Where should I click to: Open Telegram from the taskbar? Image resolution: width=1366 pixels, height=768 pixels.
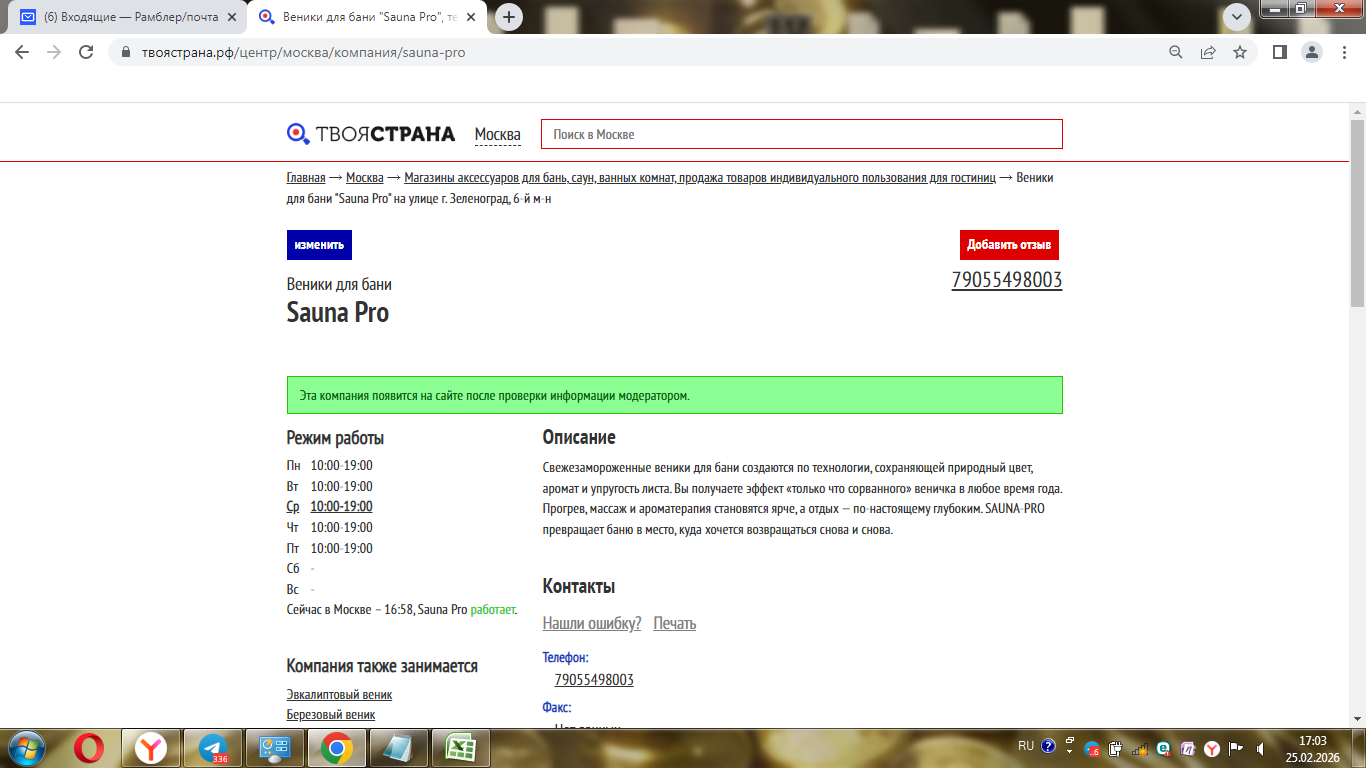click(213, 747)
